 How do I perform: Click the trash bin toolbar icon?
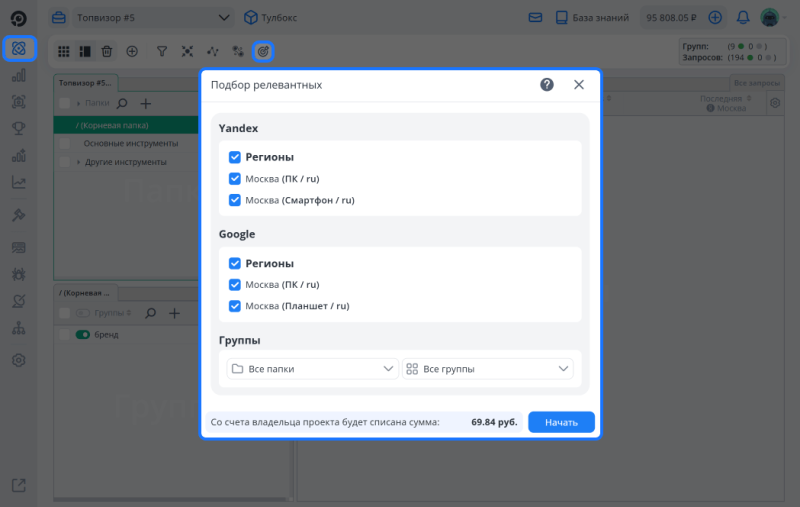[x=107, y=52]
